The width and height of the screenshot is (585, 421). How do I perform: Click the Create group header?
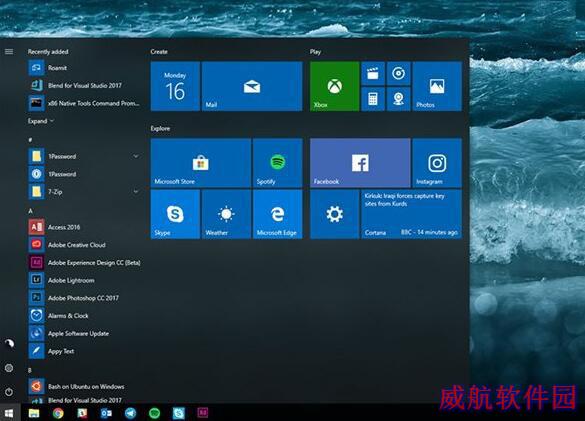(159, 52)
